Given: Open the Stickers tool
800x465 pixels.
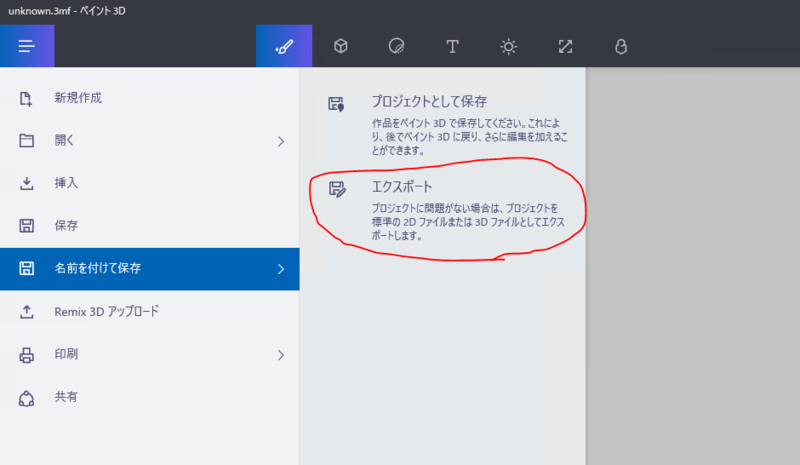Looking at the screenshot, I should [x=396, y=46].
